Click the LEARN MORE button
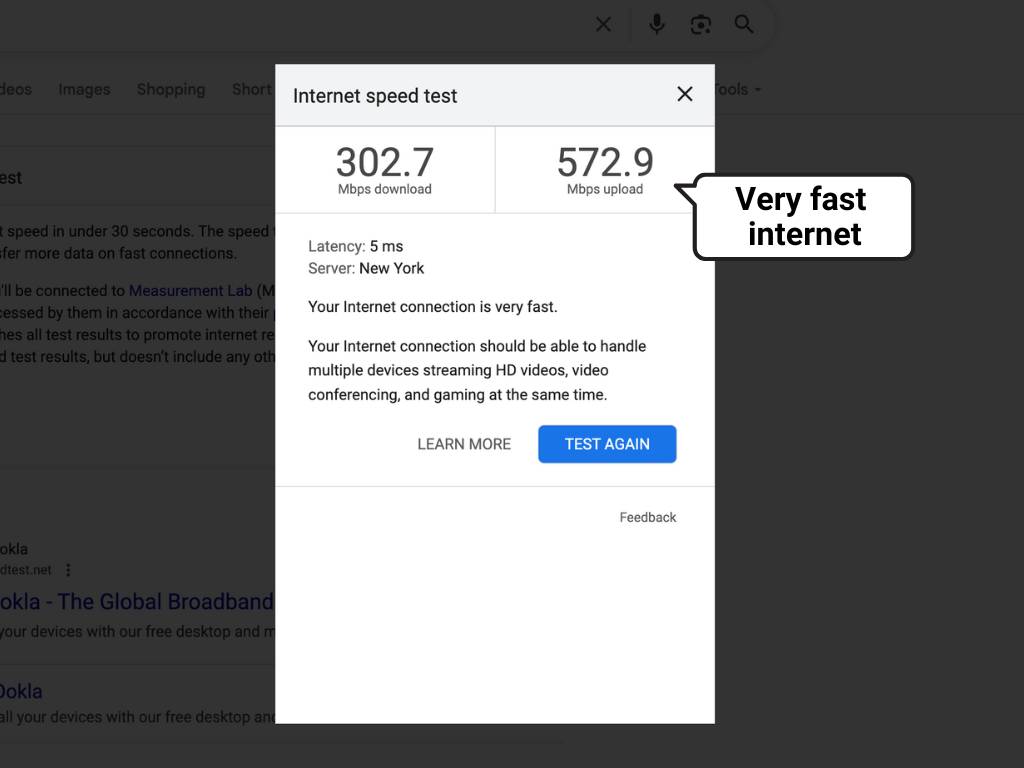The width and height of the screenshot is (1024, 768). click(x=464, y=444)
